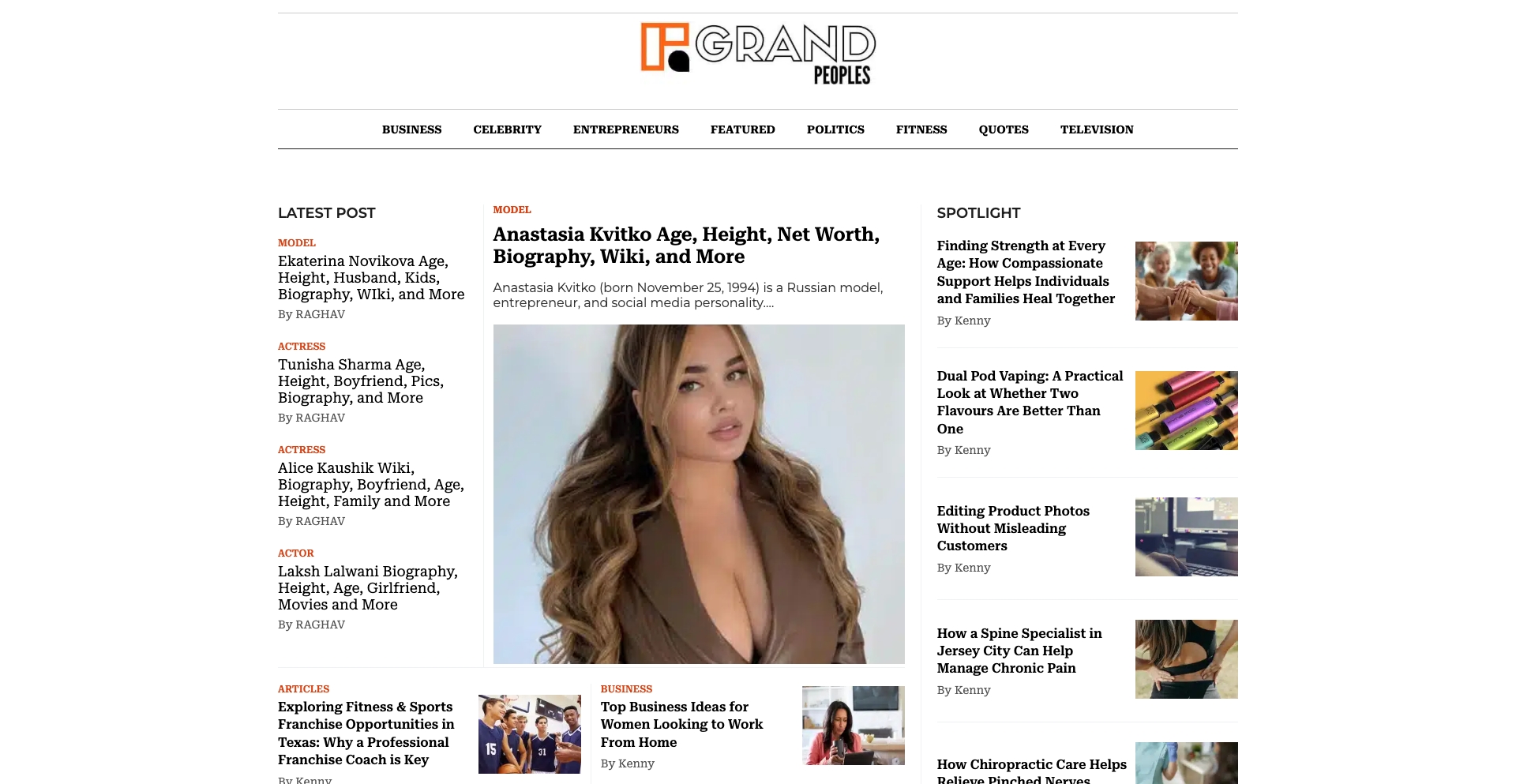The image size is (1516, 784).
Task: Open the Anastasia Kvitko article headline
Action: click(x=685, y=245)
